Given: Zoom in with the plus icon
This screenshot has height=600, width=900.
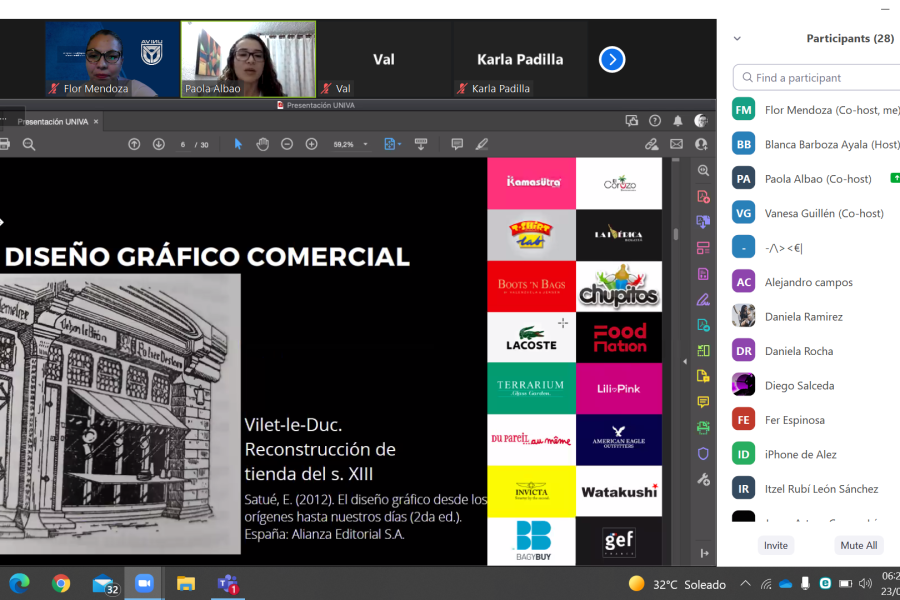Looking at the screenshot, I should coord(312,145).
